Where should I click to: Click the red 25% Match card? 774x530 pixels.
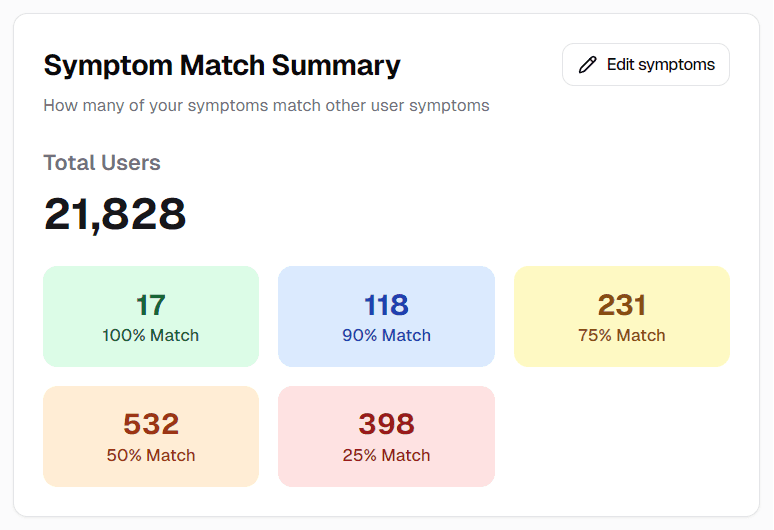[387, 436]
